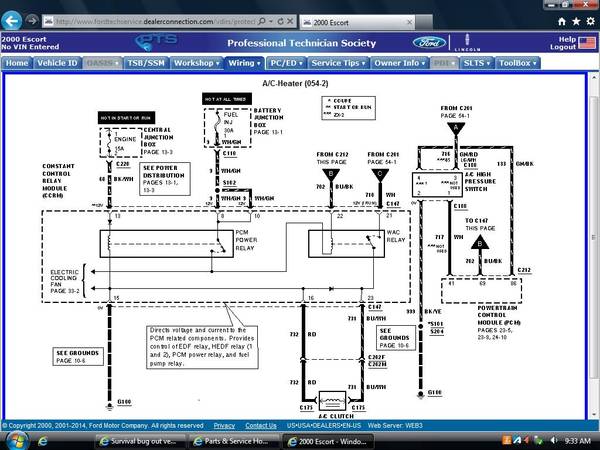Screen dimensions: 600x450
Task: Open the browser Home icon
Action: pyautogui.click(x=562, y=21)
